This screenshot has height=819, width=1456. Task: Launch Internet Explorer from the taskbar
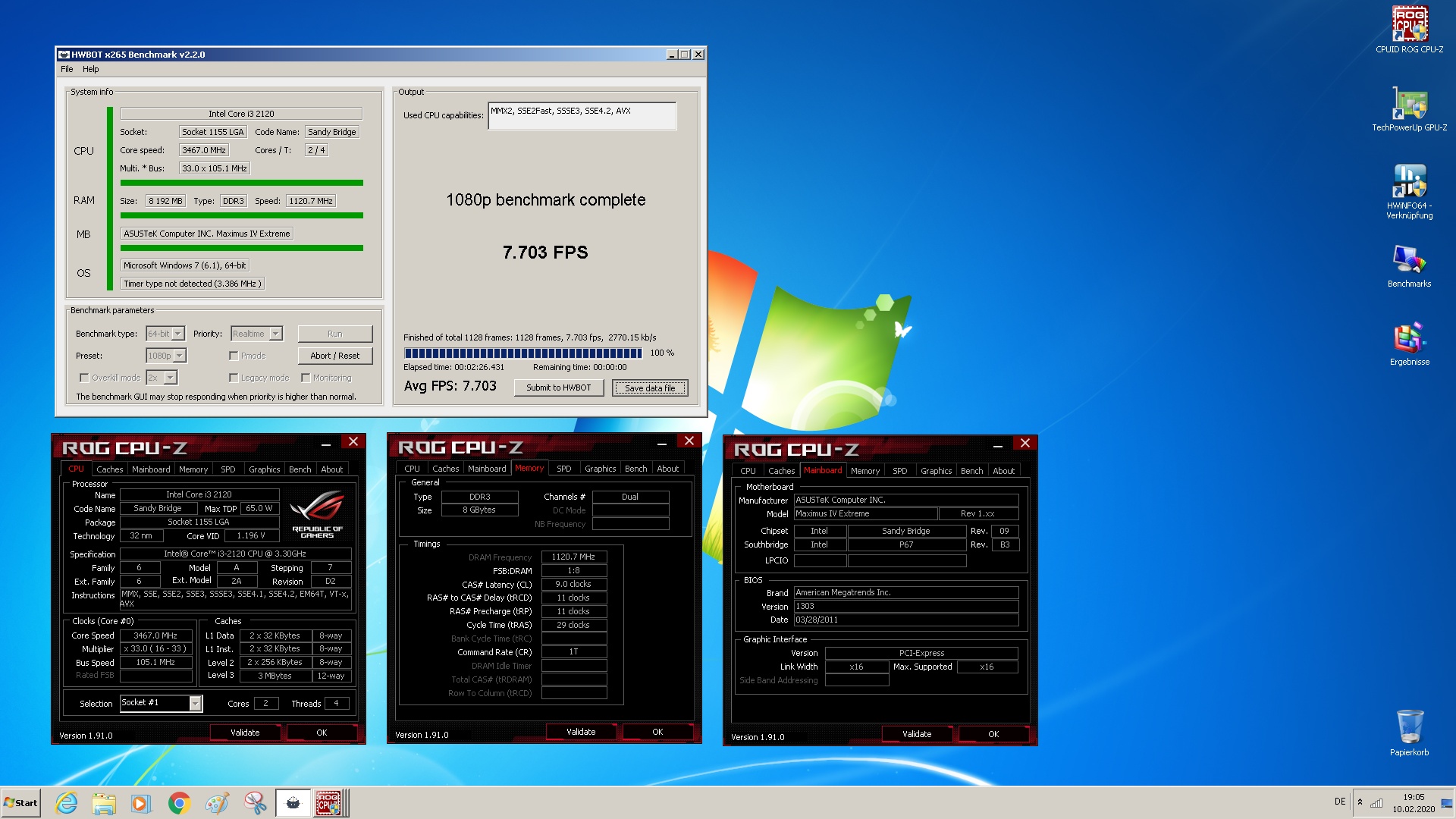coord(67,803)
